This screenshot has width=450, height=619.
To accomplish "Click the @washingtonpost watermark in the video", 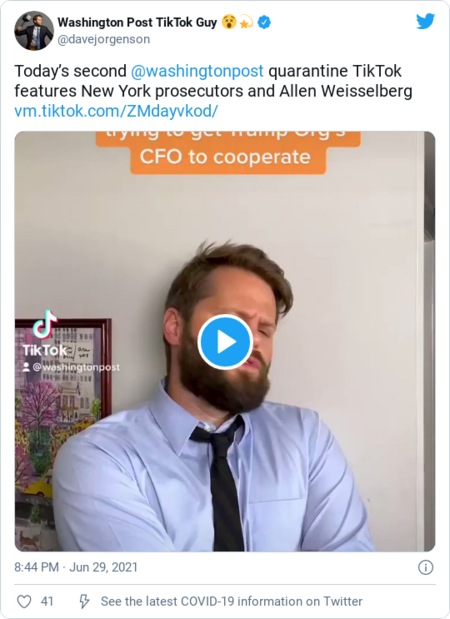I will 71,367.
